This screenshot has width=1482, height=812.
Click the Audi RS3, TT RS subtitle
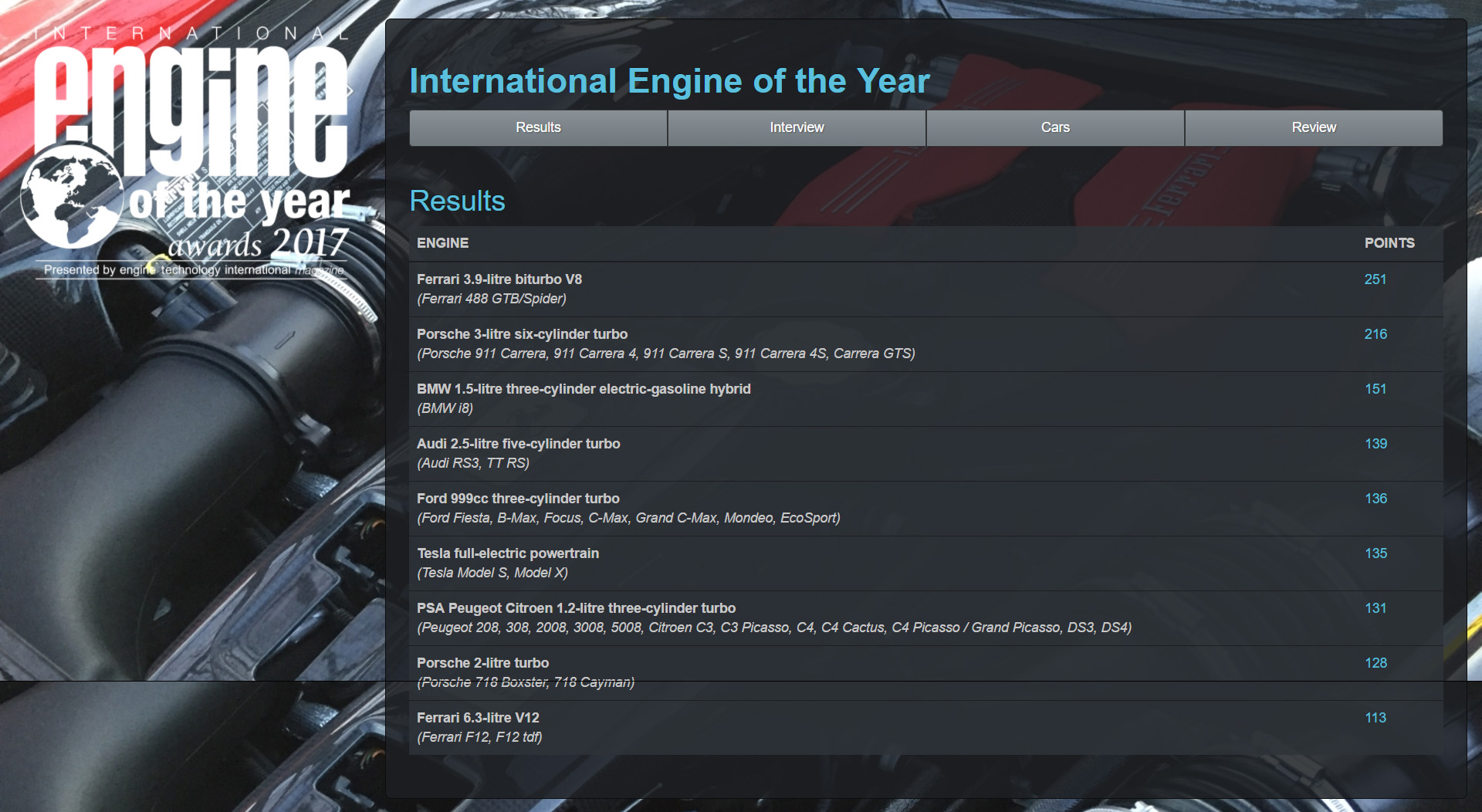pos(473,463)
